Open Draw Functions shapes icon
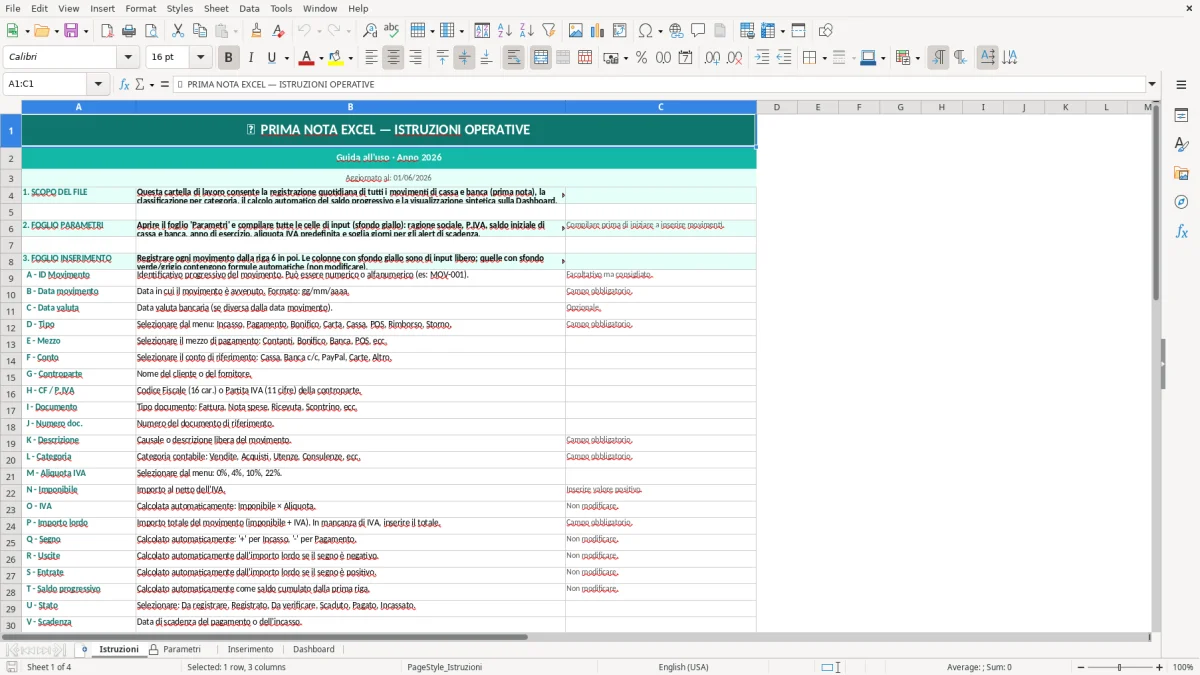Image resolution: width=1200 pixels, height=675 pixels. pos(826,31)
